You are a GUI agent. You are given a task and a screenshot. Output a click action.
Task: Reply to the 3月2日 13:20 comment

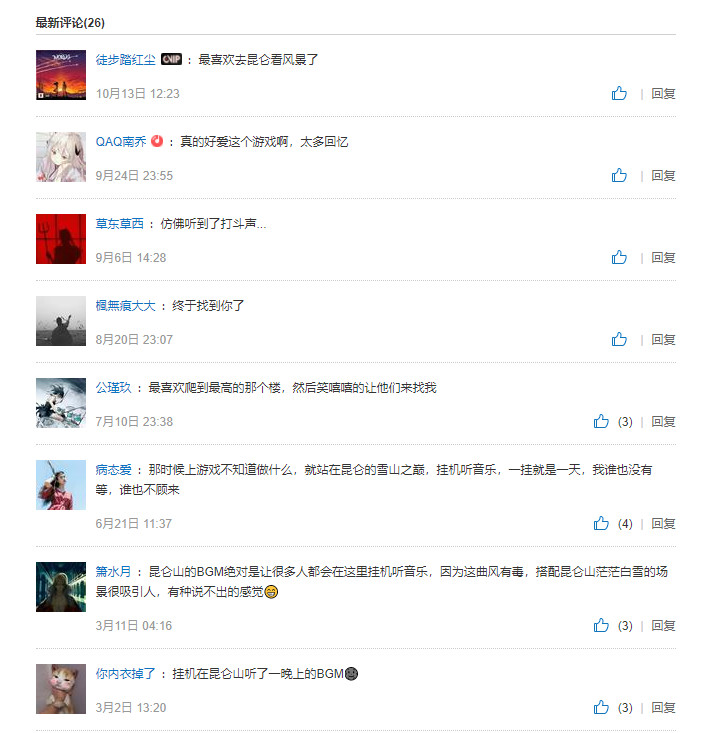(663, 708)
